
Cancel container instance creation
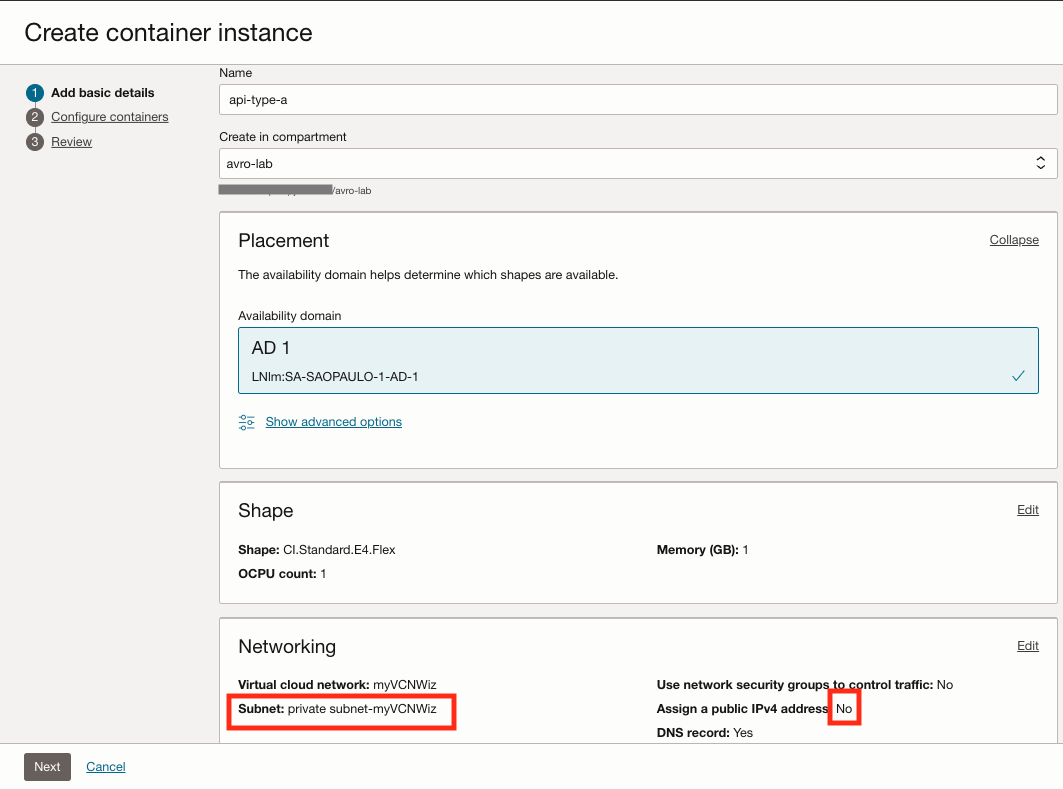tap(106, 767)
